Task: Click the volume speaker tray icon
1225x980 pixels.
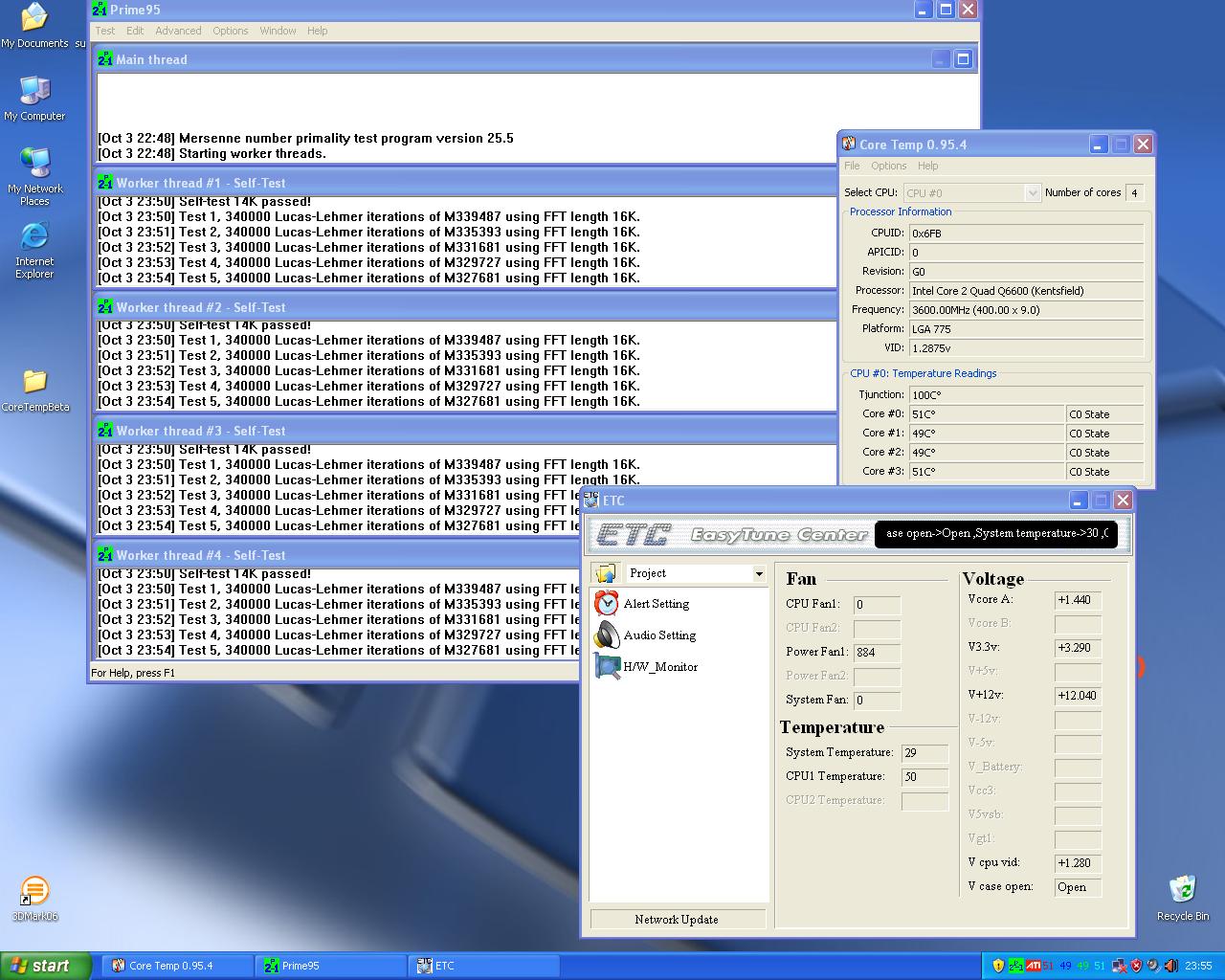Action: [1154, 966]
